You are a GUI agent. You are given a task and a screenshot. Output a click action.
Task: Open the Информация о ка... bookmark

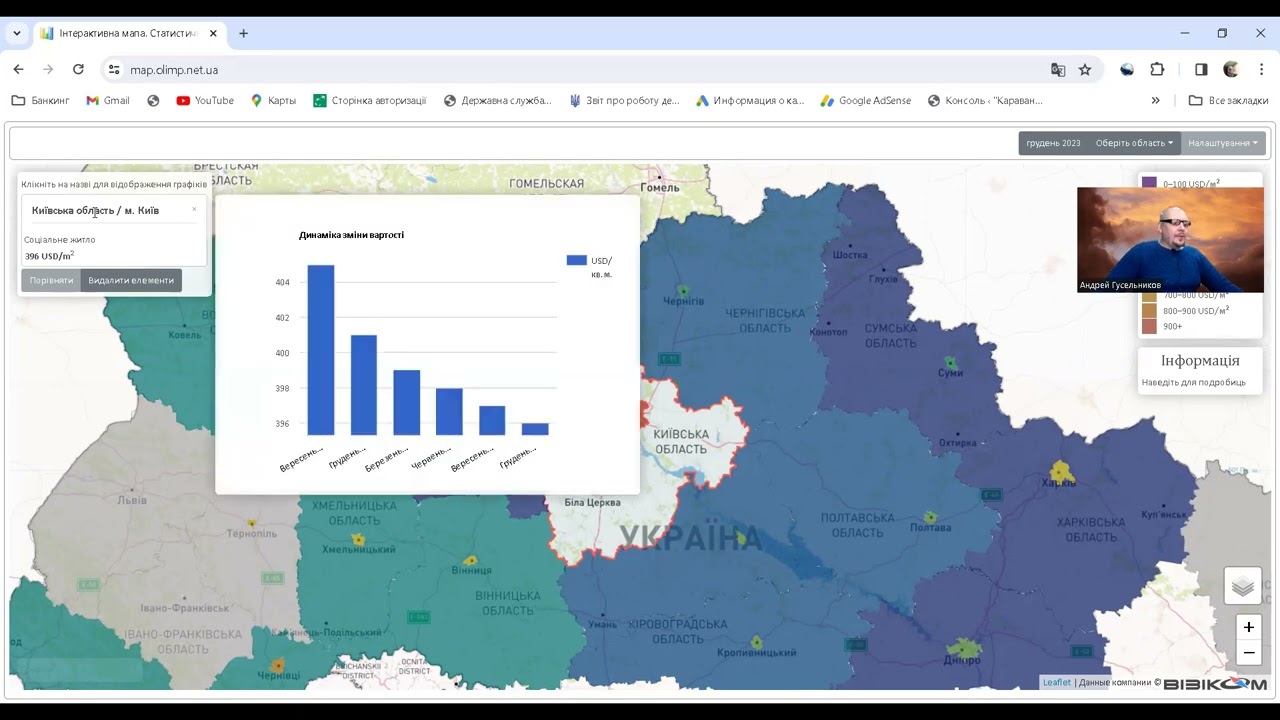click(x=750, y=100)
